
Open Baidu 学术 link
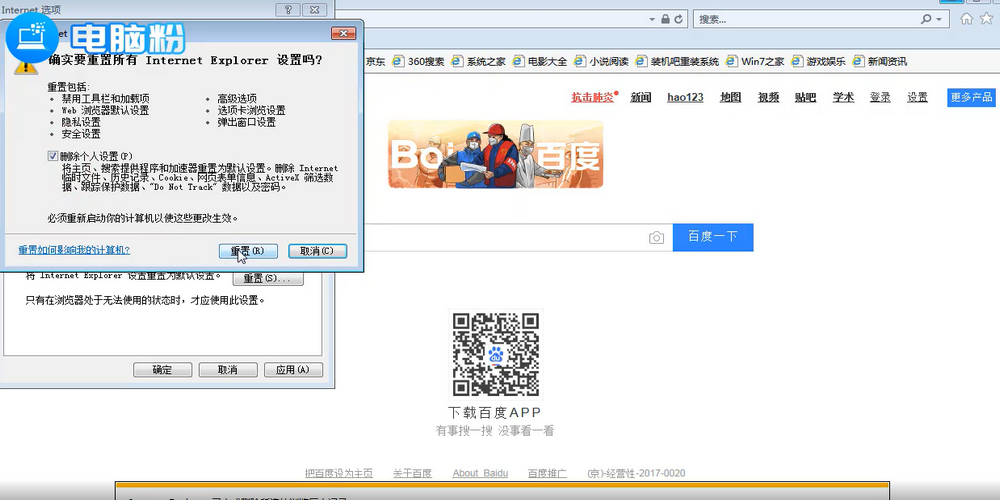click(x=843, y=98)
